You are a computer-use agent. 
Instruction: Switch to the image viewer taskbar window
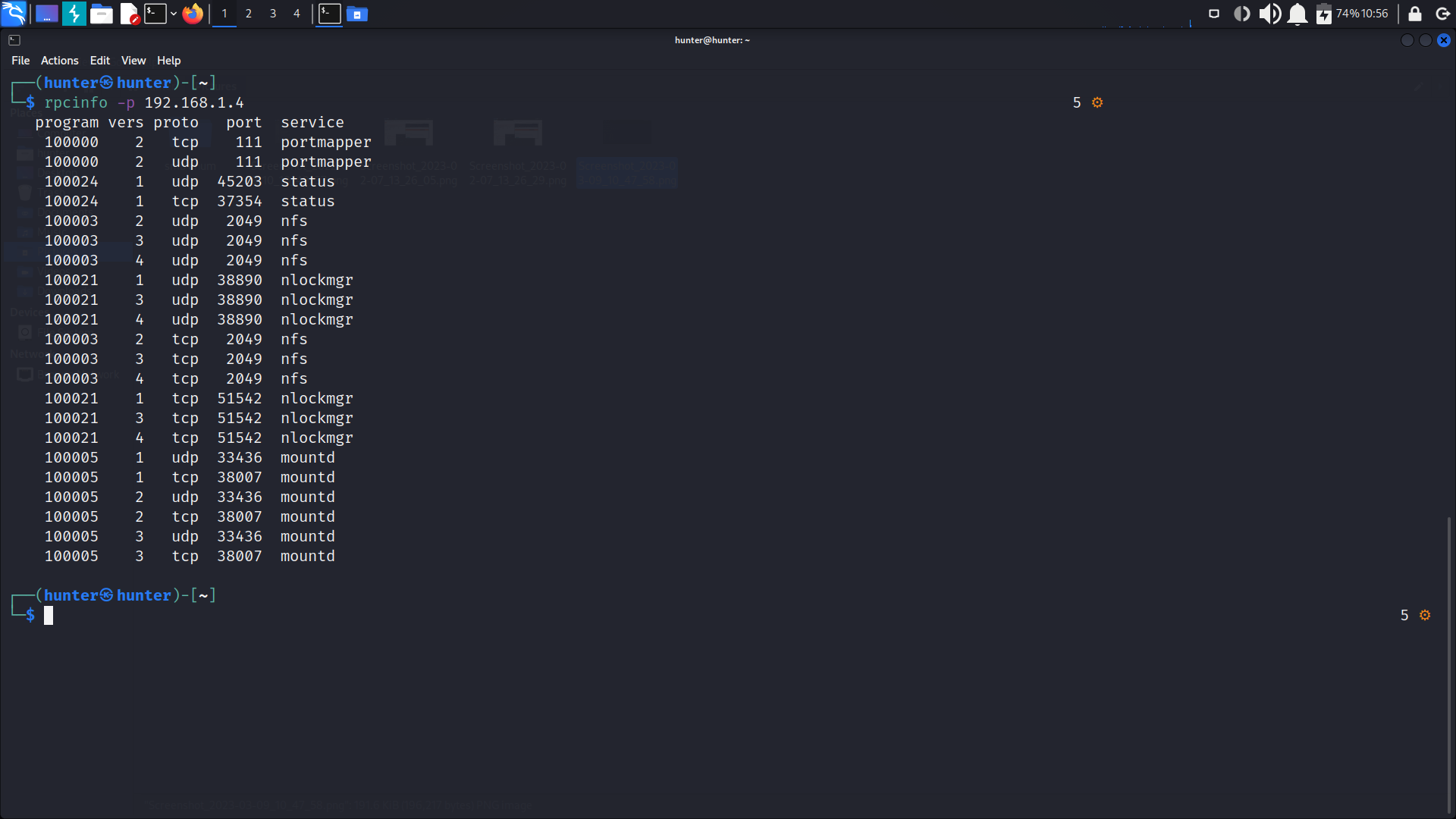point(356,14)
